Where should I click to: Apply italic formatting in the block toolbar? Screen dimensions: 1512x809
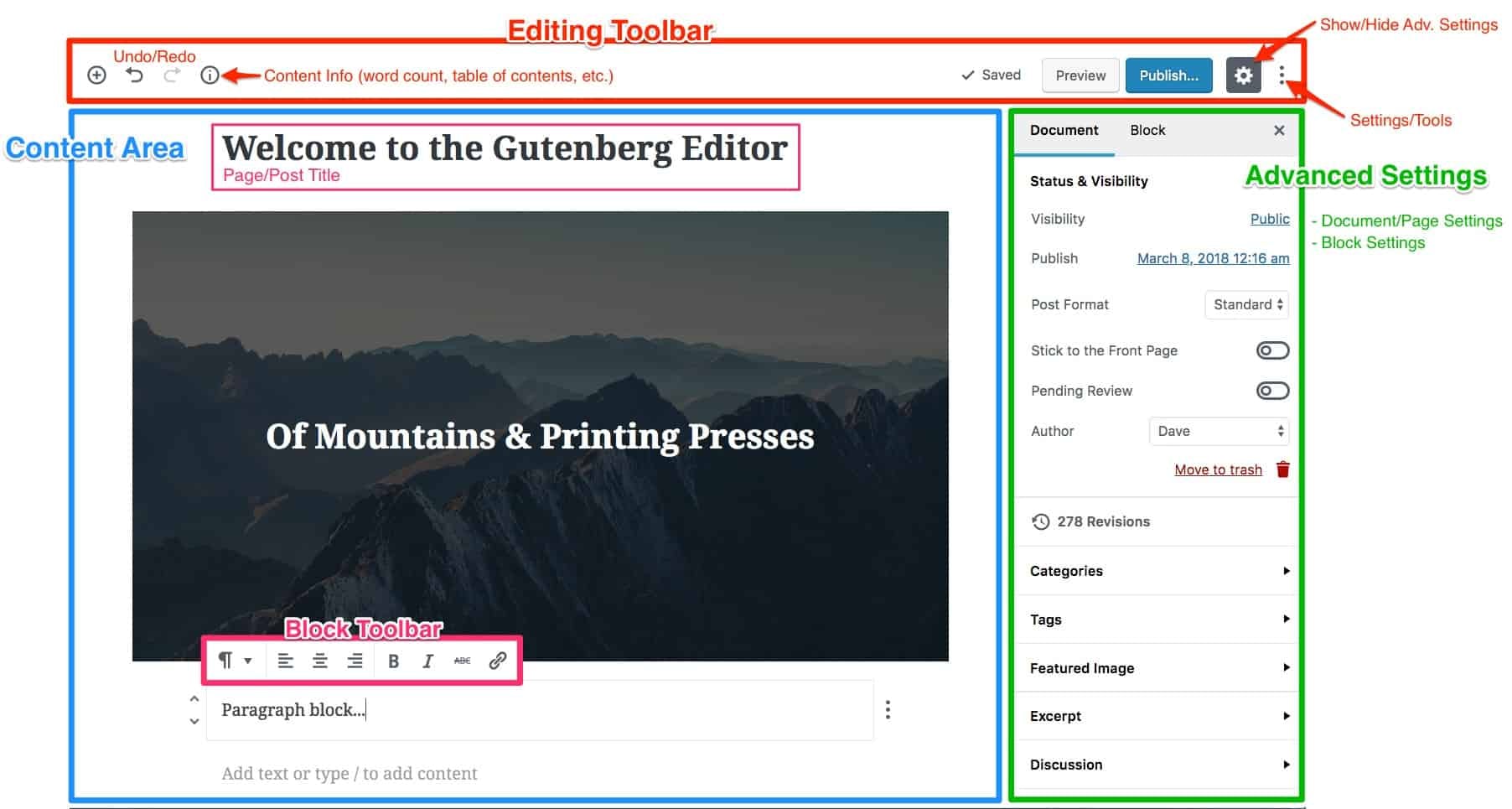pos(427,661)
